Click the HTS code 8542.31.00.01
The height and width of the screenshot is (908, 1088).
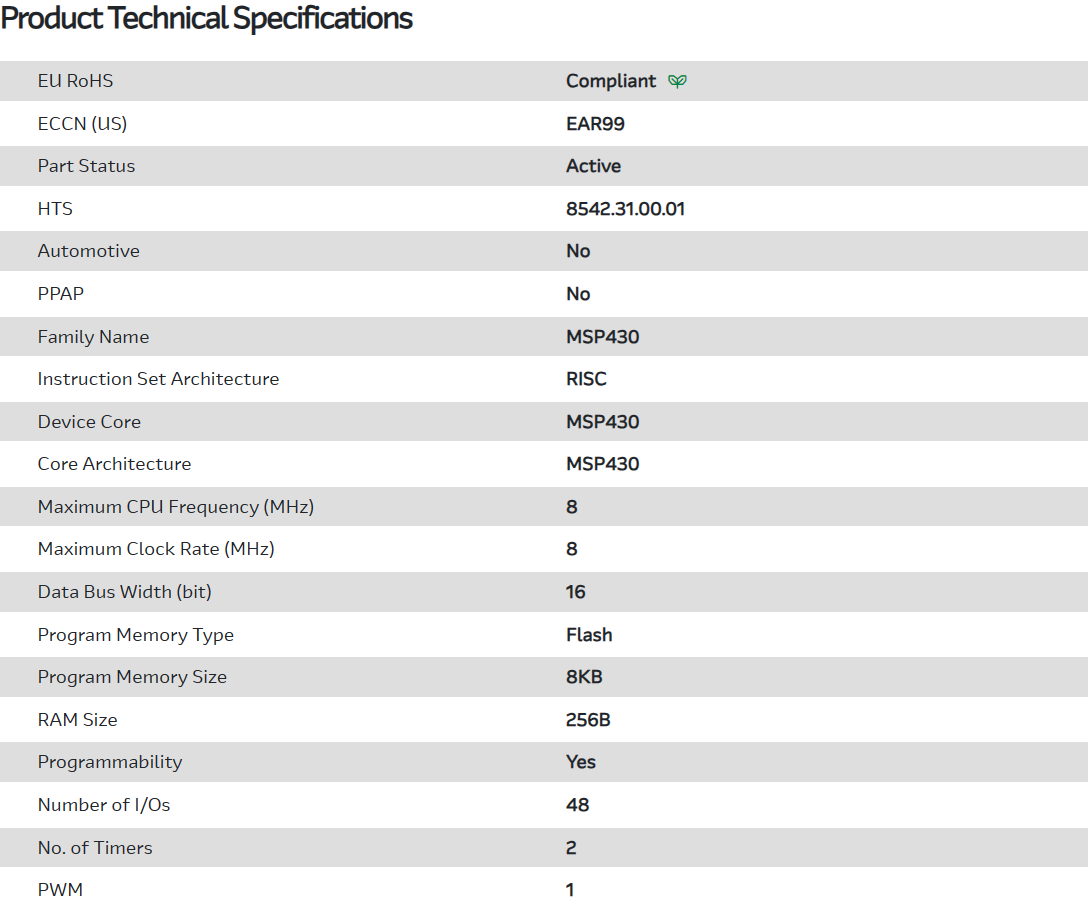(x=625, y=209)
